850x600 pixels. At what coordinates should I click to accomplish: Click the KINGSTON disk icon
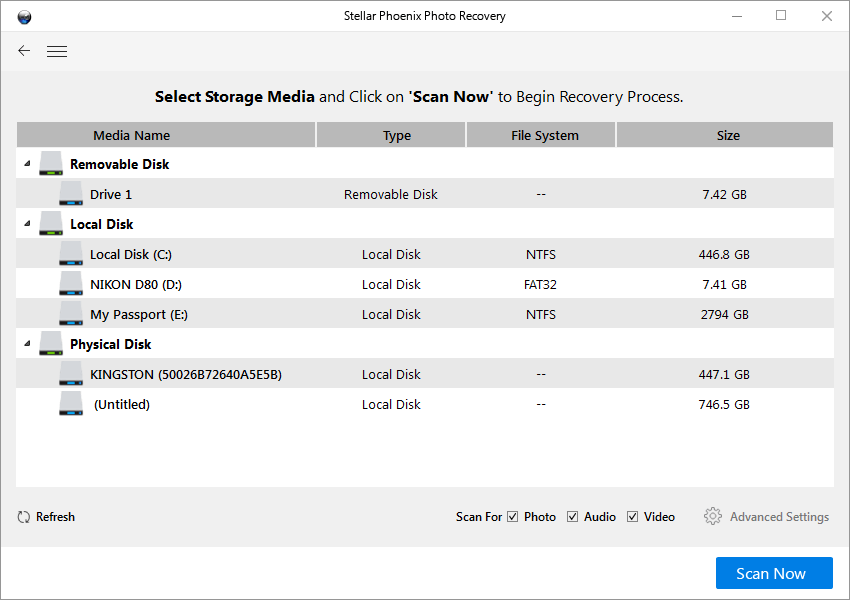pyautogui.click(x=71, y=374)
